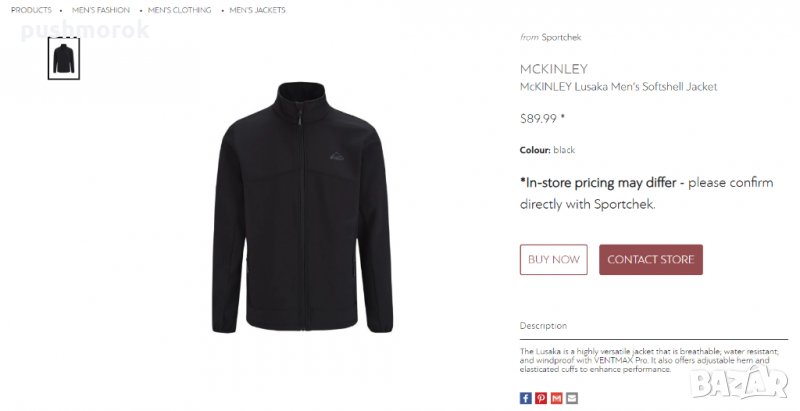Image resolution: width=800 pixels, height=411 pixels.
Task: Open the Sportchek store link
Action: click(561, 37)
